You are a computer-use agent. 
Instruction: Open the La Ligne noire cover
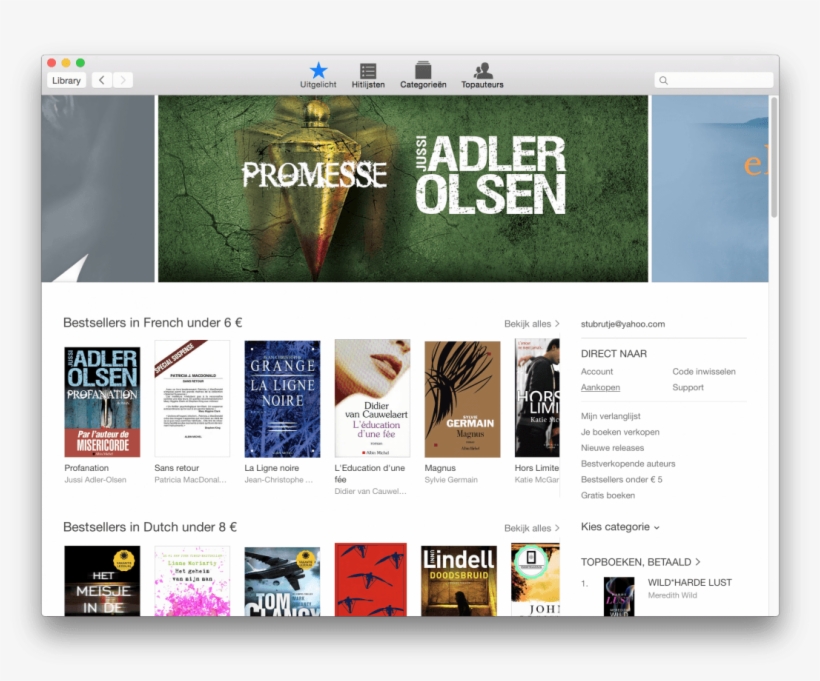(282, 399)
